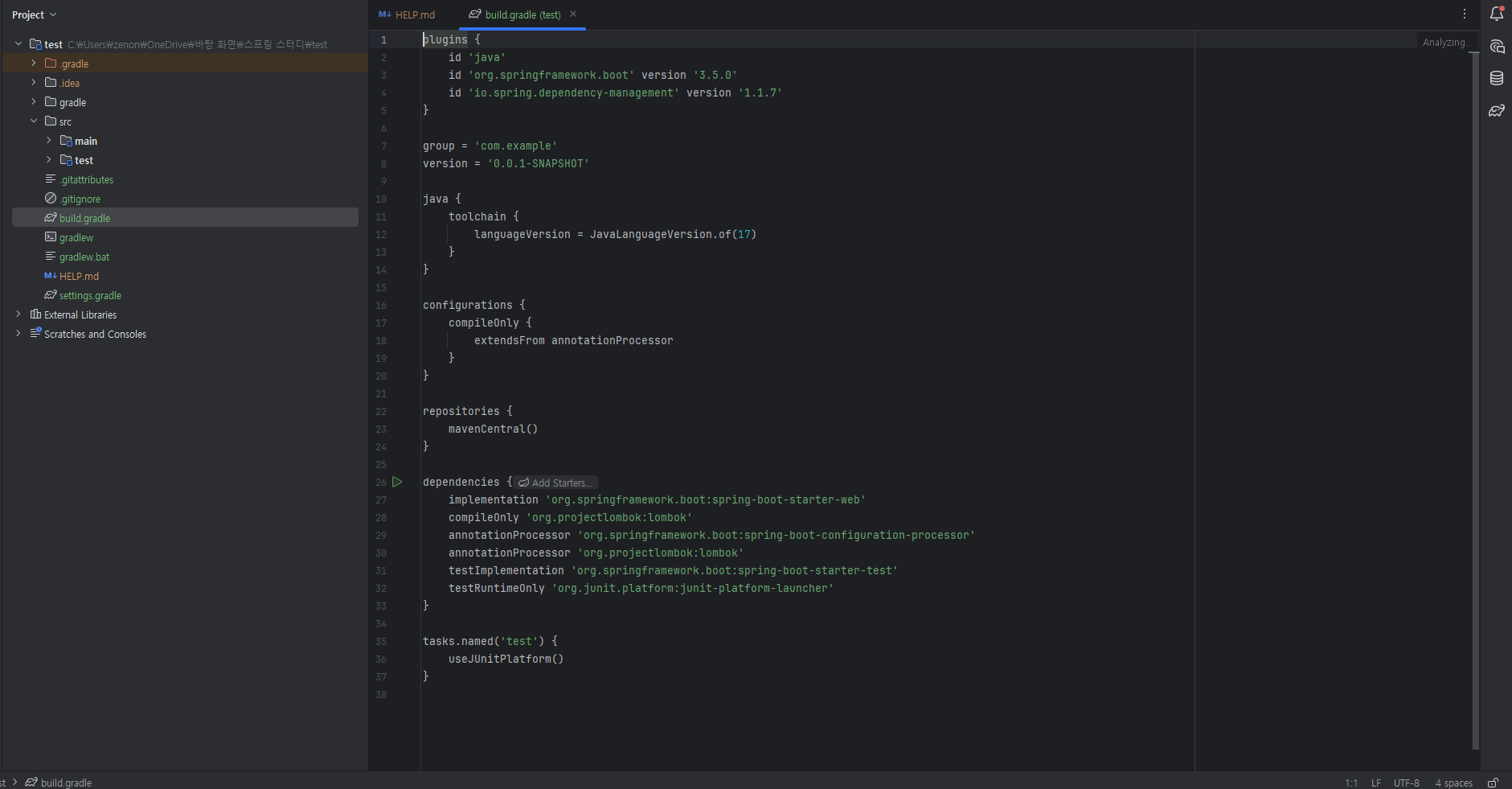Click the External Libraries icon
This screenshot has width=1512, height=789.
35,314
